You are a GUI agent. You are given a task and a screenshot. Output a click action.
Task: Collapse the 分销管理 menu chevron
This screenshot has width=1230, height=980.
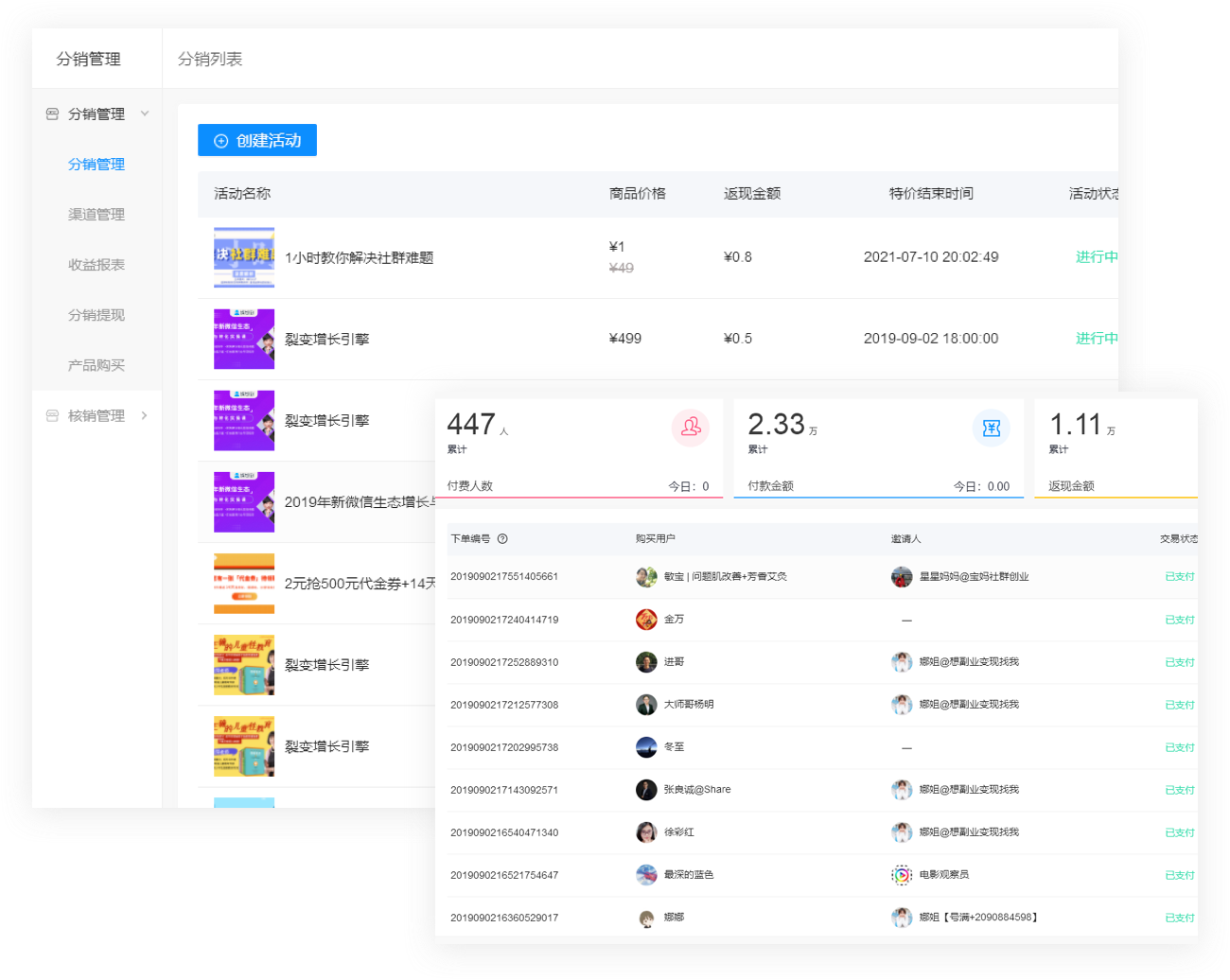click(145, 114)
